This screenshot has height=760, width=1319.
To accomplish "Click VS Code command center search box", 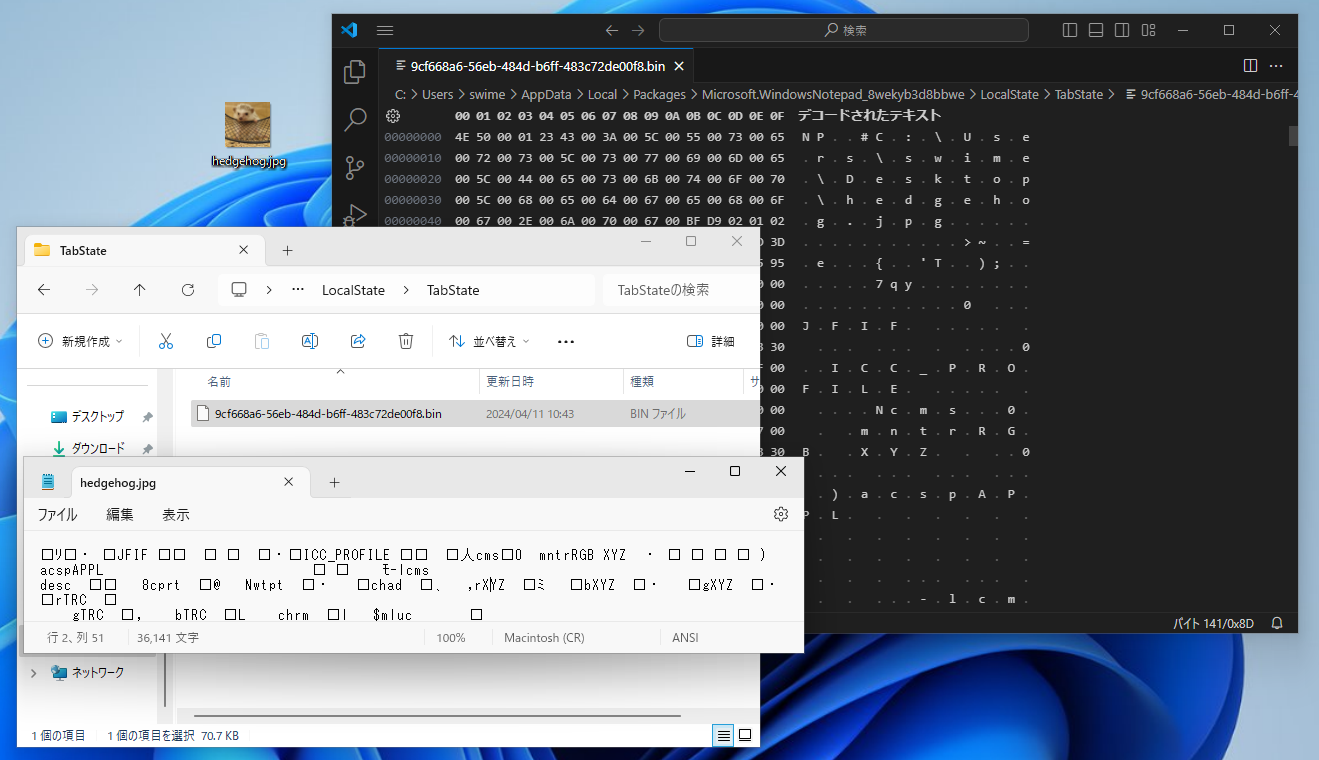I will tap(844, 30).
